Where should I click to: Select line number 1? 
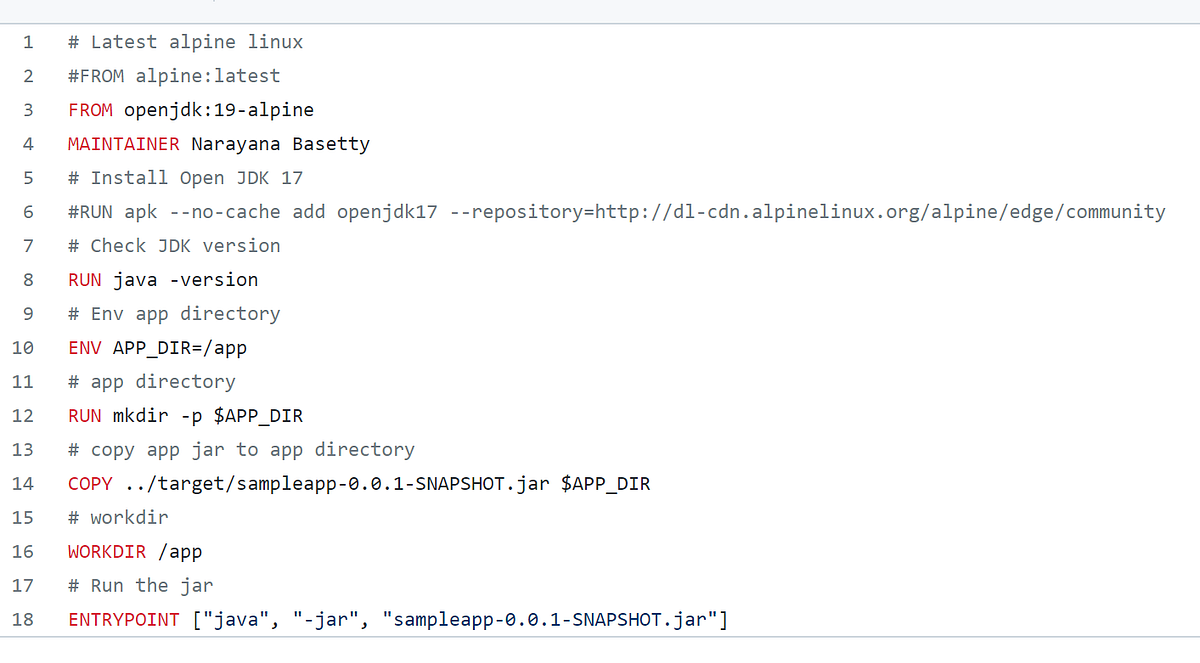tap(28, 41)
